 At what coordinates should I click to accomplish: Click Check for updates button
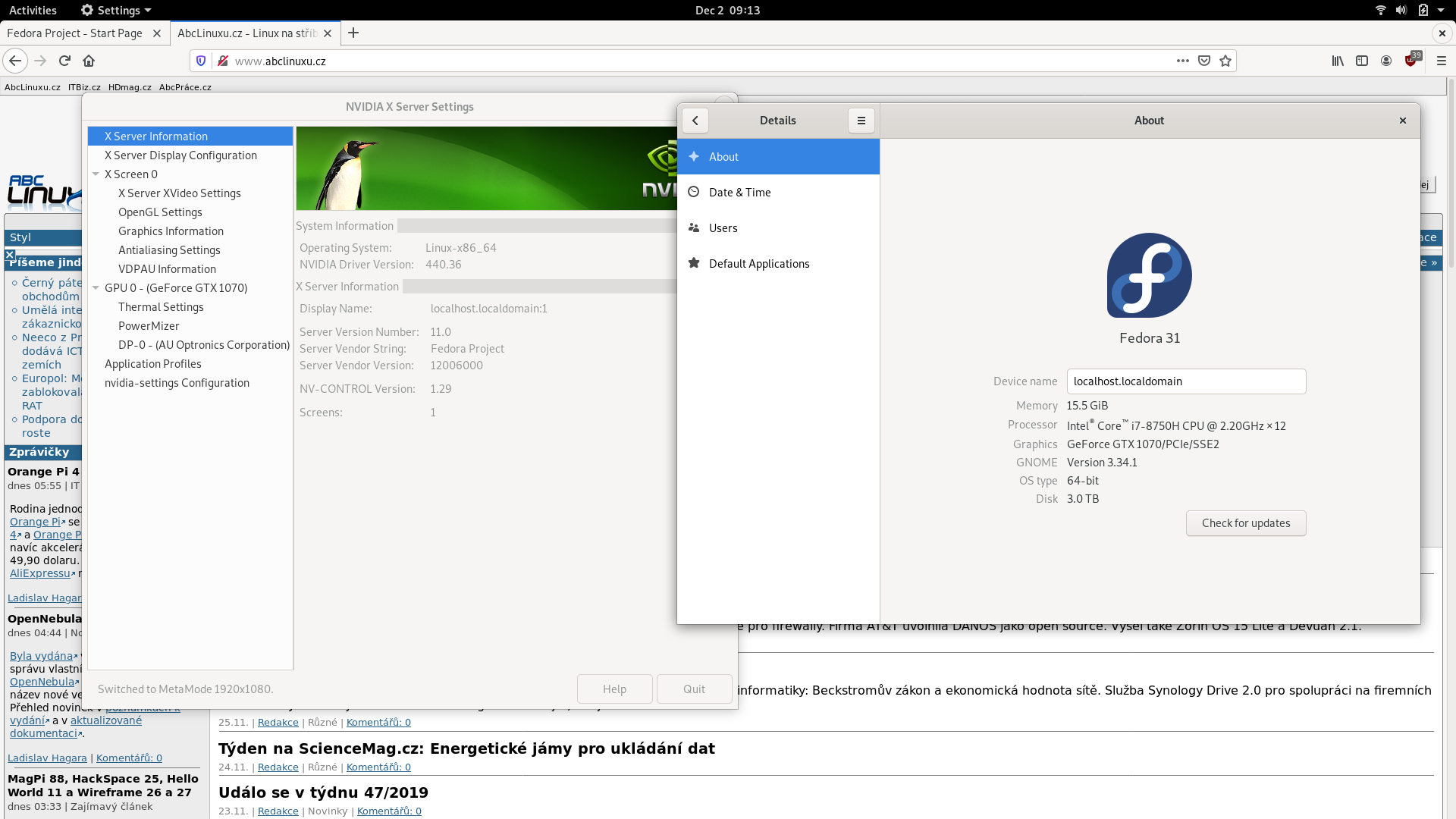1246,523
